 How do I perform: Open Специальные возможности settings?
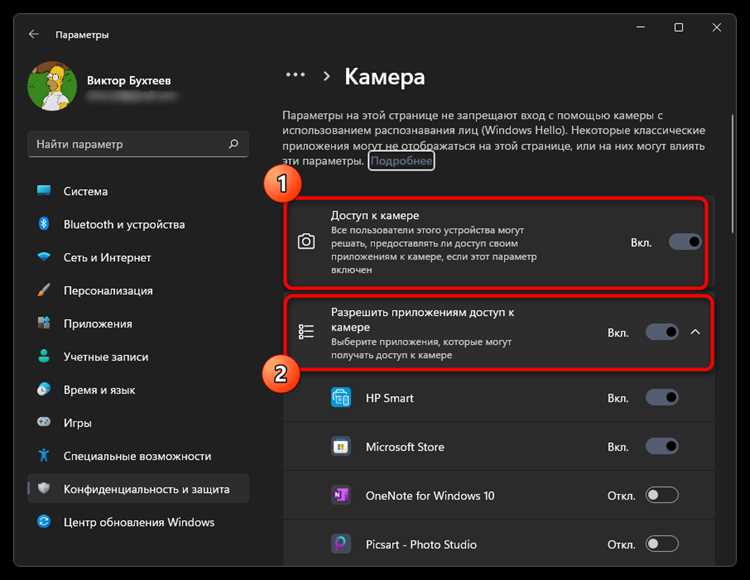pyautogui.click(x=138, y=456)
